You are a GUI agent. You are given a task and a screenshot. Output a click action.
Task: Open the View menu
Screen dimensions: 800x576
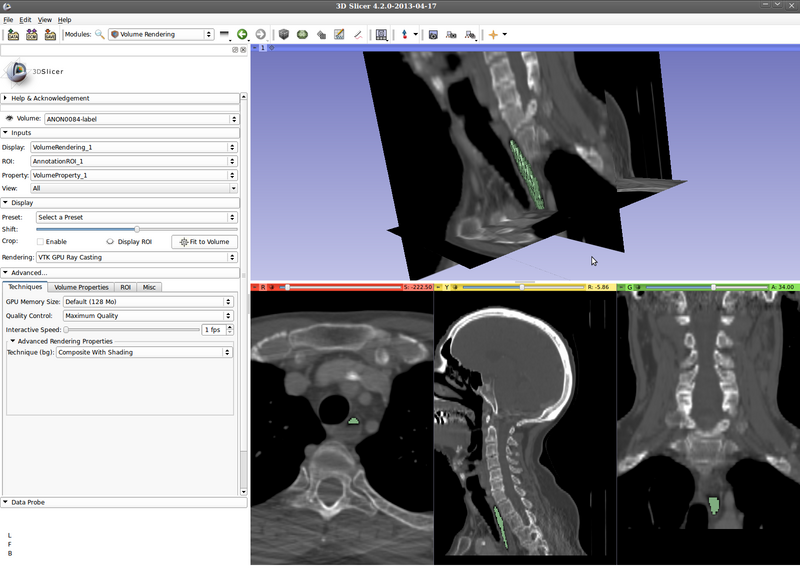pyautogui.click(x=45, y=19)
